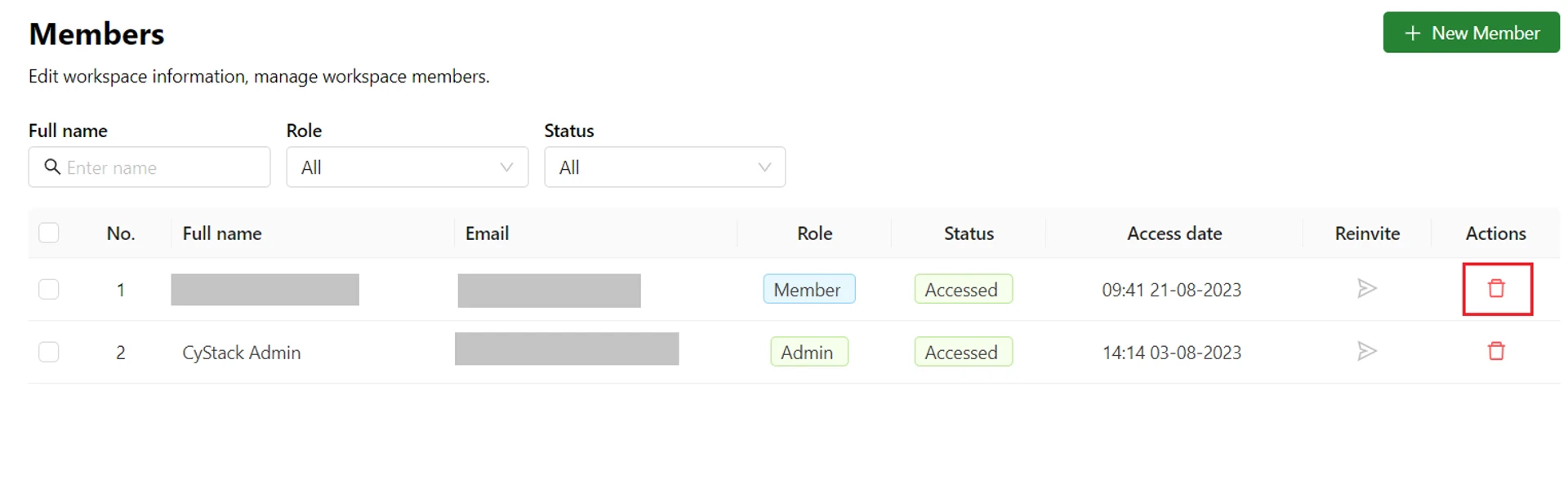Expand the Role dropdown via its chevron arrow
This screenshot has height=480, width=1568.
pyautogui.click(x=505, y=167)
